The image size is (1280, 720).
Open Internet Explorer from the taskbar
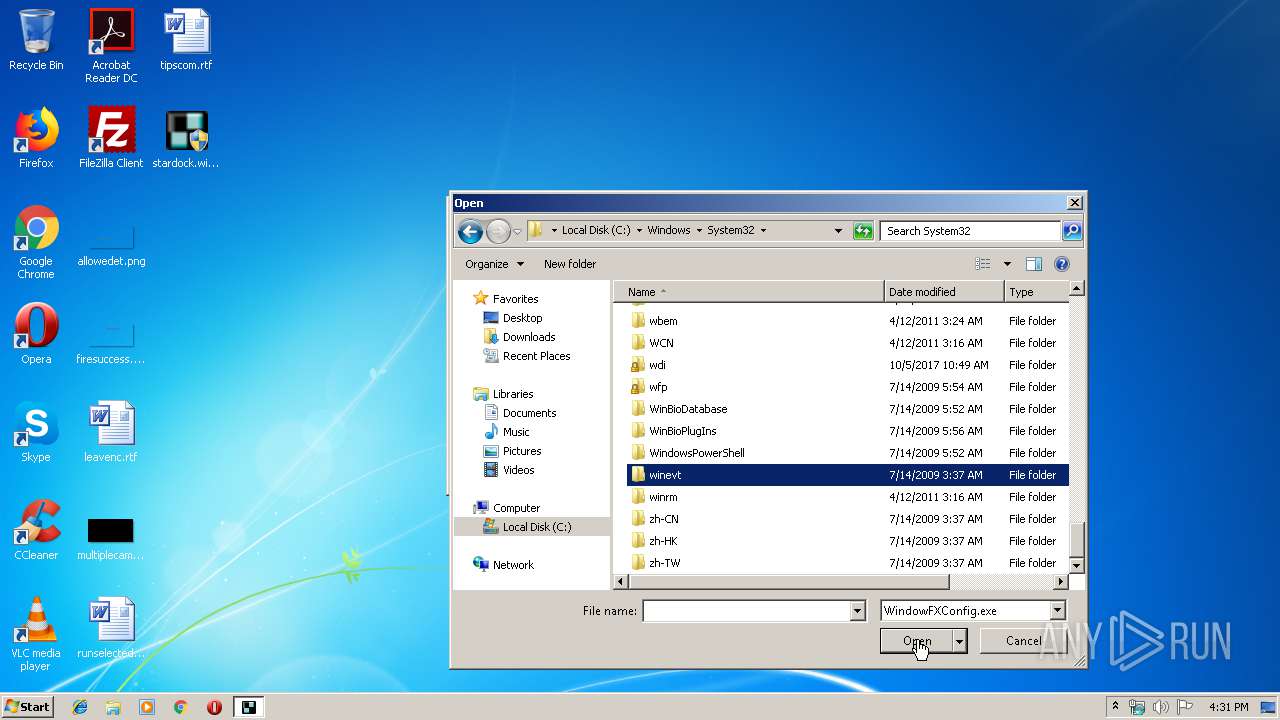[80, 707]
